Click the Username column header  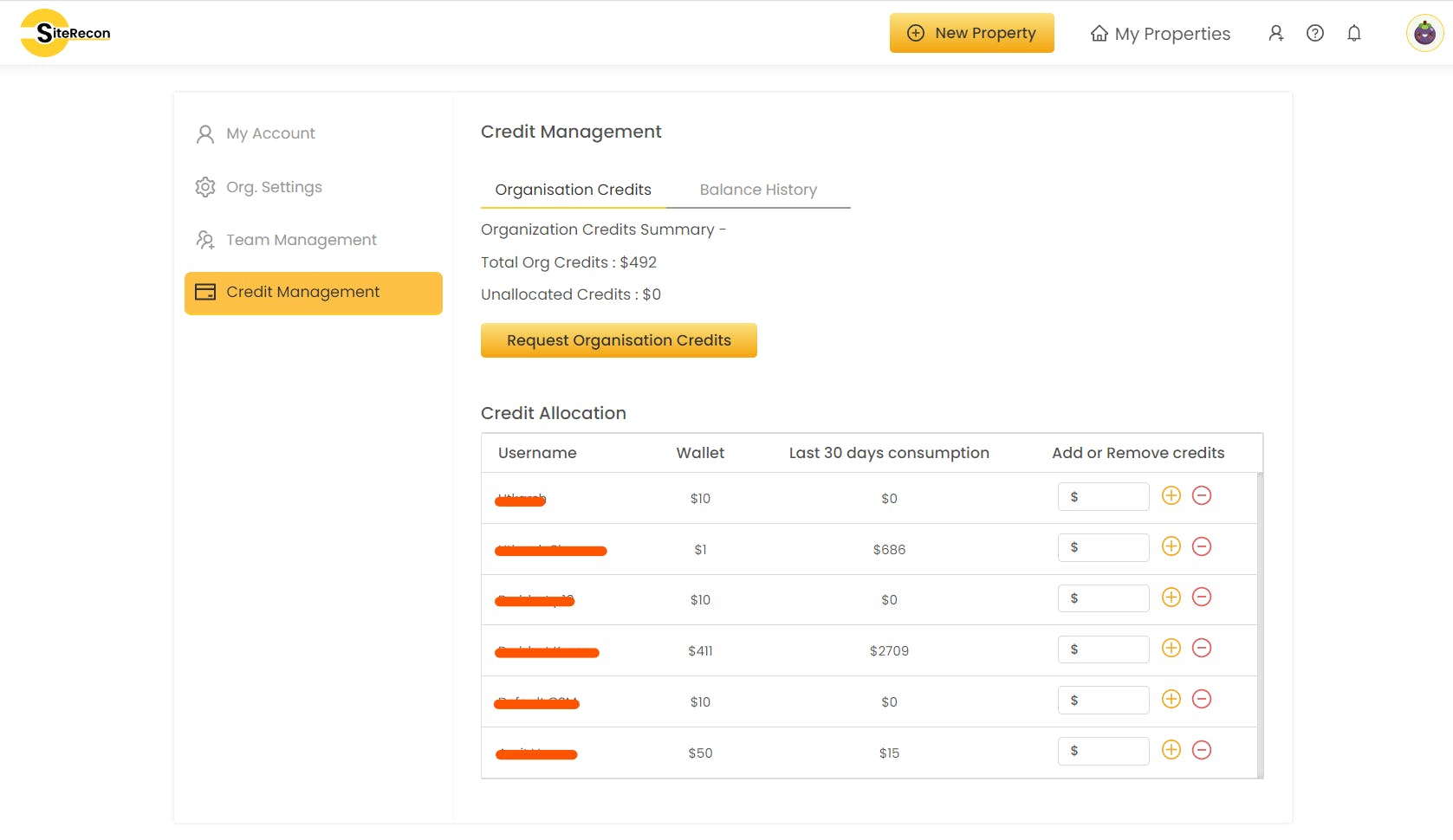537,453
